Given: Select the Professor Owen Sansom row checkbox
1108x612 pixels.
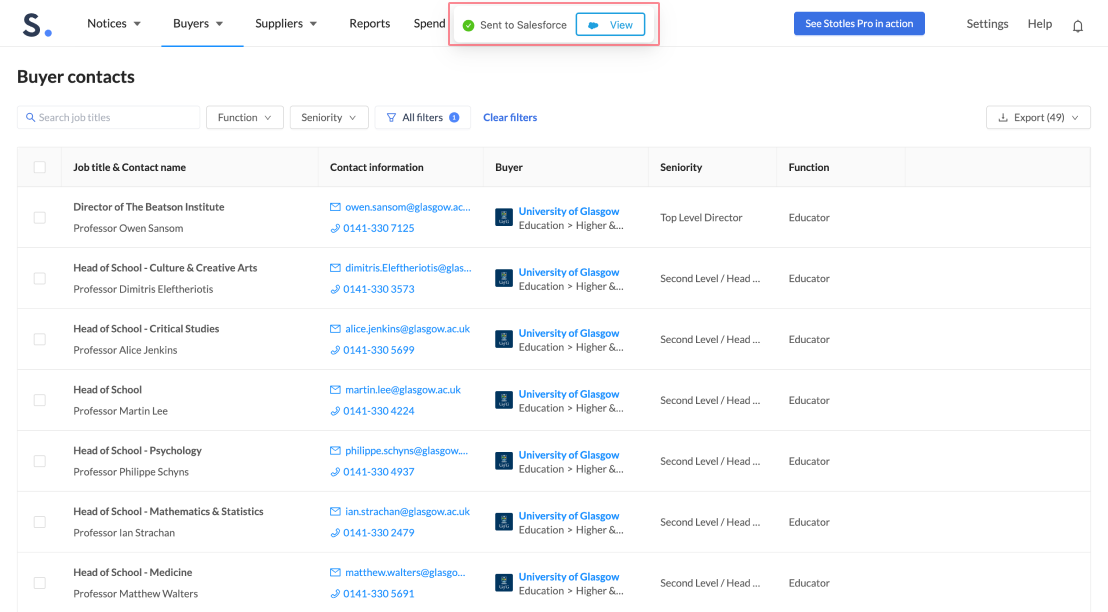Looking at the screenshot, I should pos(40,218).
